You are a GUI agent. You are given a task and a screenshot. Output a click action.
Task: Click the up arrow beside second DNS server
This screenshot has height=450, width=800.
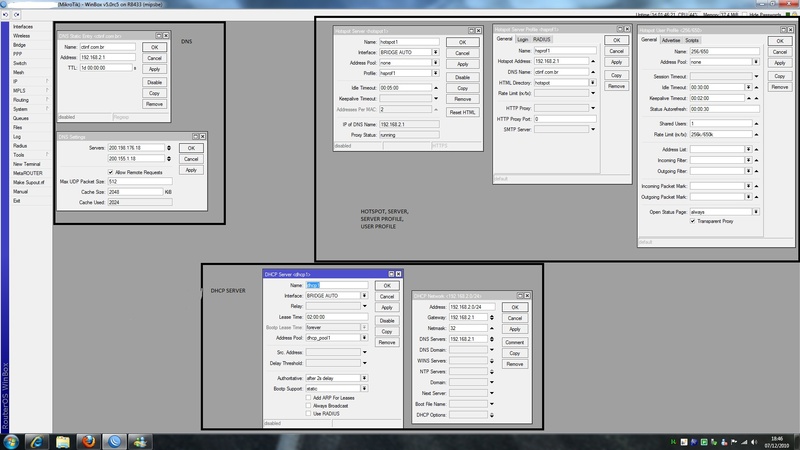pyautogui.click(x=168, y=158)
